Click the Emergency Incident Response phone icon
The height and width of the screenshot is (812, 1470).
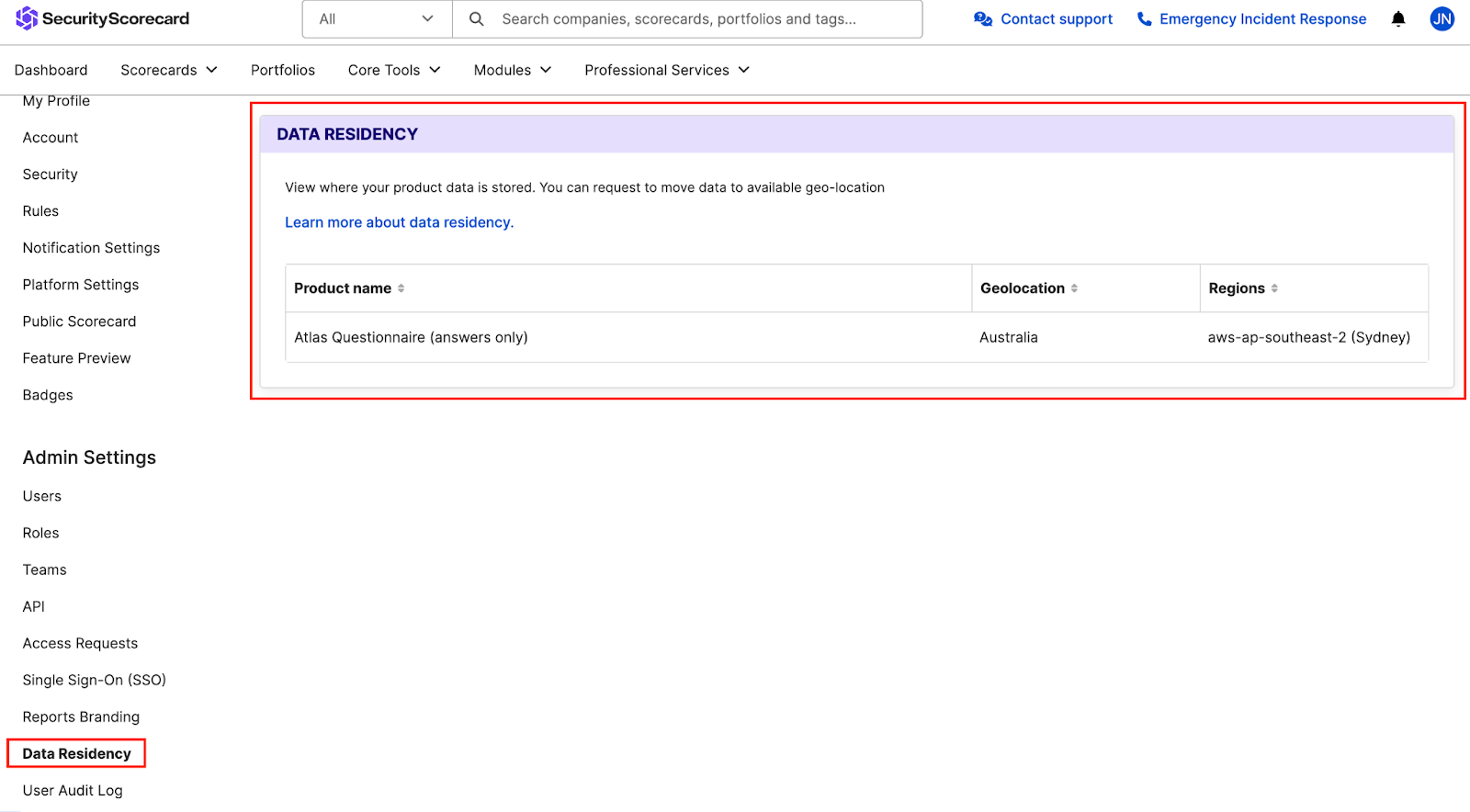pos(1144,19)
